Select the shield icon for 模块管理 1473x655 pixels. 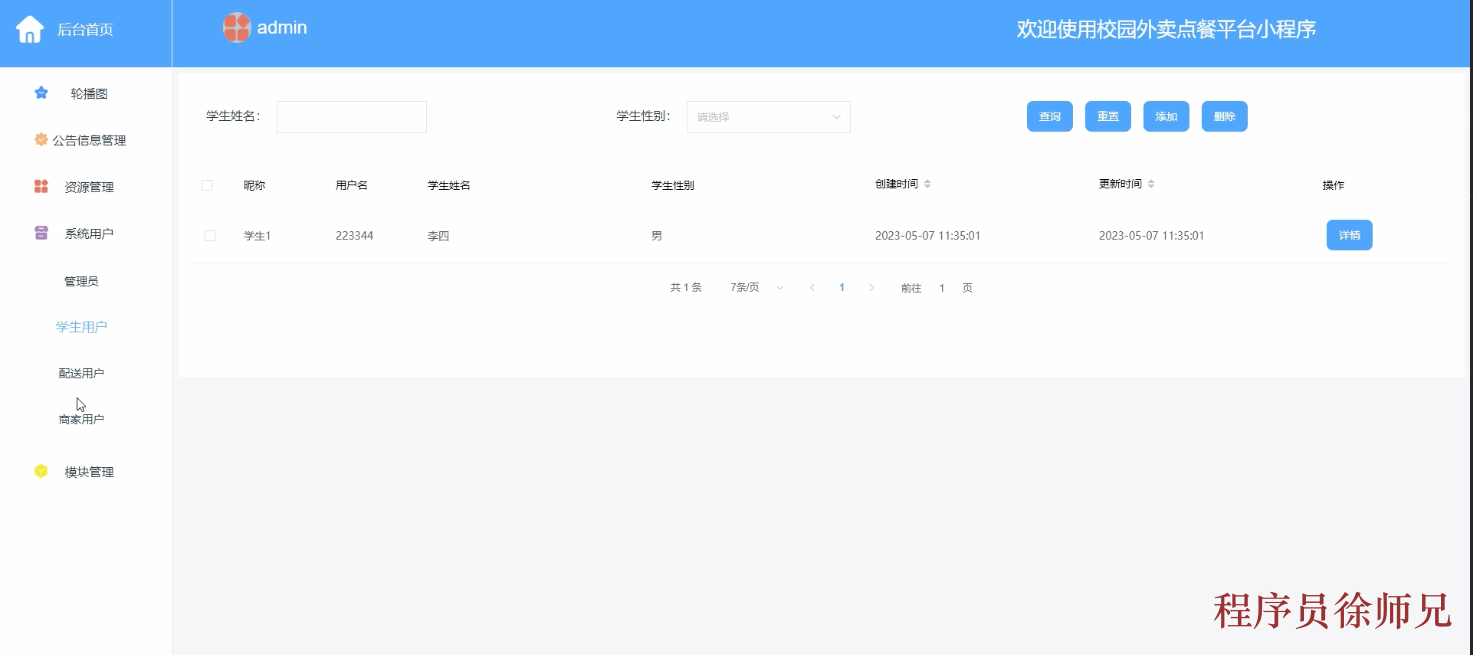point(40,471)
